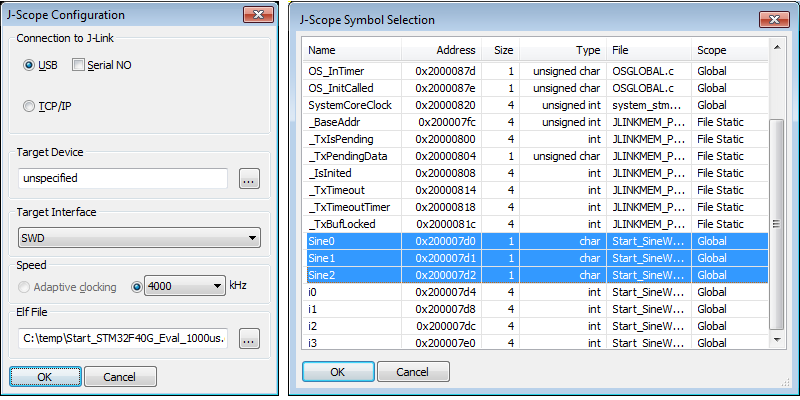The image size is (800, 400).
Task: Cancel the Symbol Selection dialog
Action: coord(413,371)
